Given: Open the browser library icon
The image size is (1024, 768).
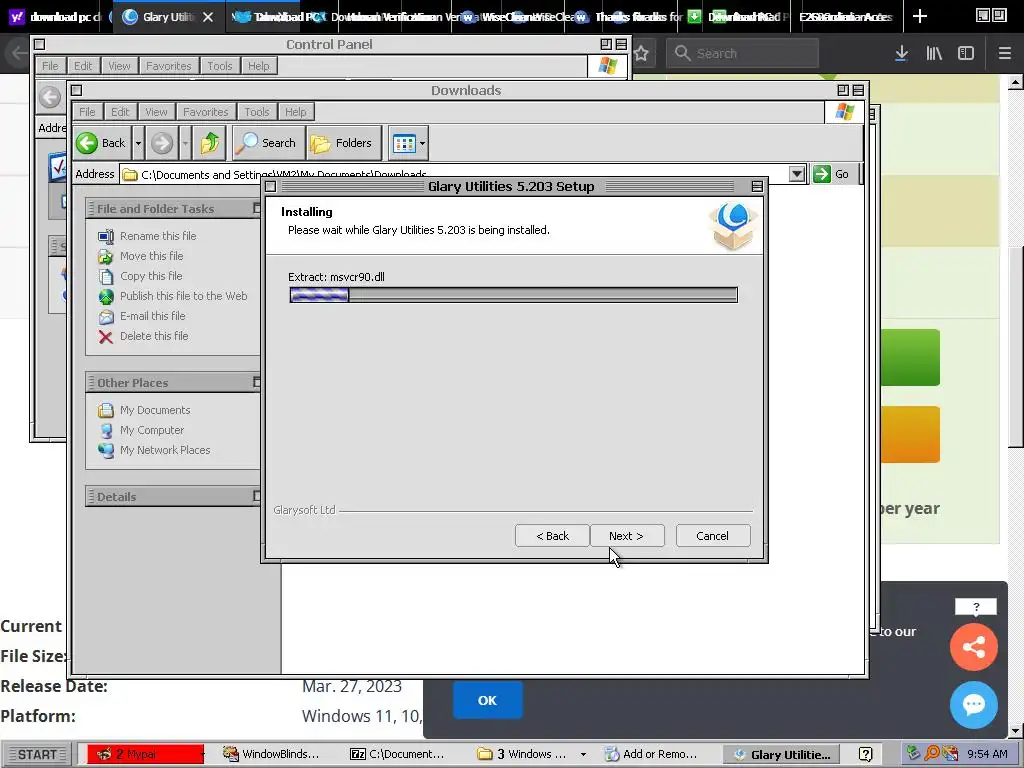Looking at the screenshot, I should coord(934,54).
